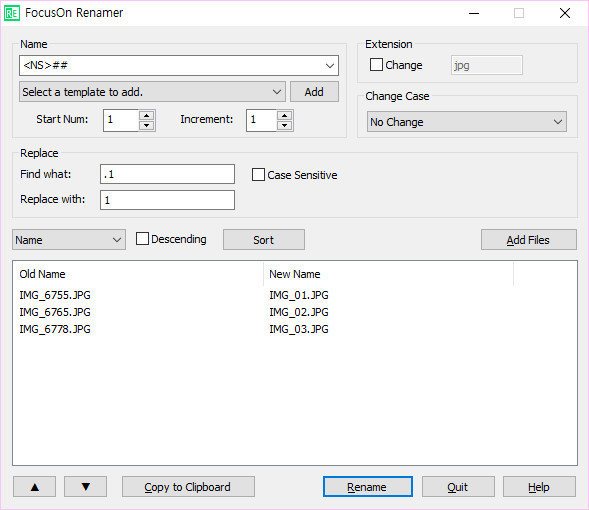Click the FocusOn Renamer app icon
589x510 pixels.
click(x=12, y=13)
